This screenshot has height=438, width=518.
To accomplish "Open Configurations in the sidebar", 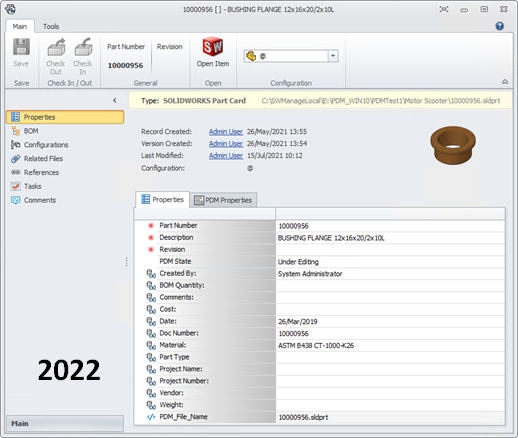I will (40, 145).
